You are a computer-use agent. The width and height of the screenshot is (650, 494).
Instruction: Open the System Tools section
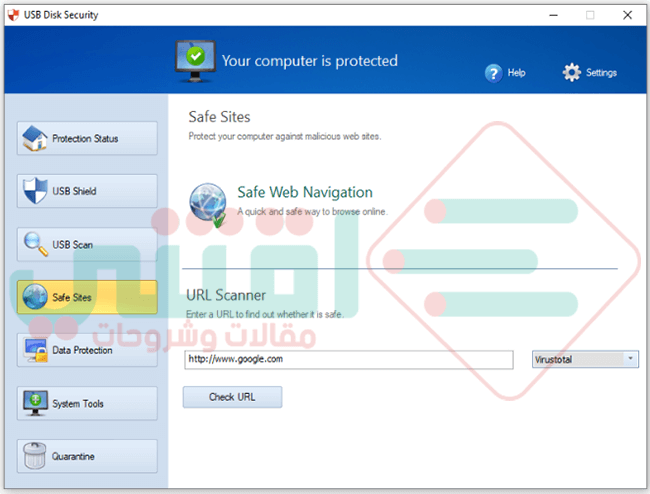click(87, 403)
